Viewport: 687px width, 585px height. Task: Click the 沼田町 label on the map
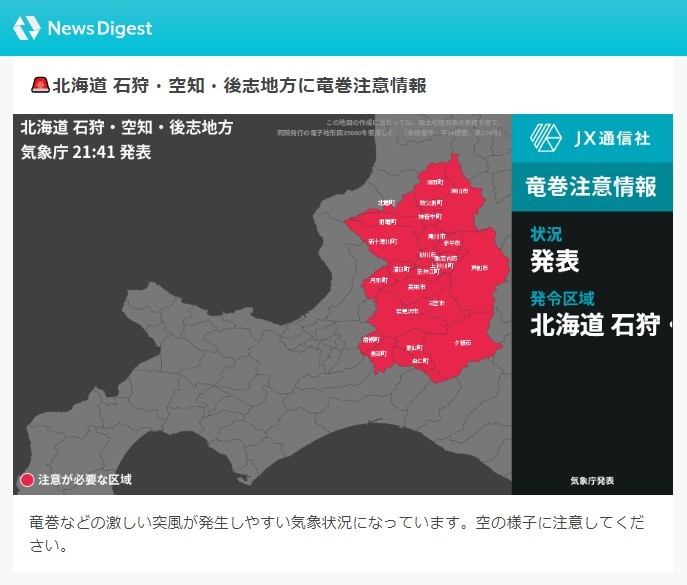pos(435,182)
